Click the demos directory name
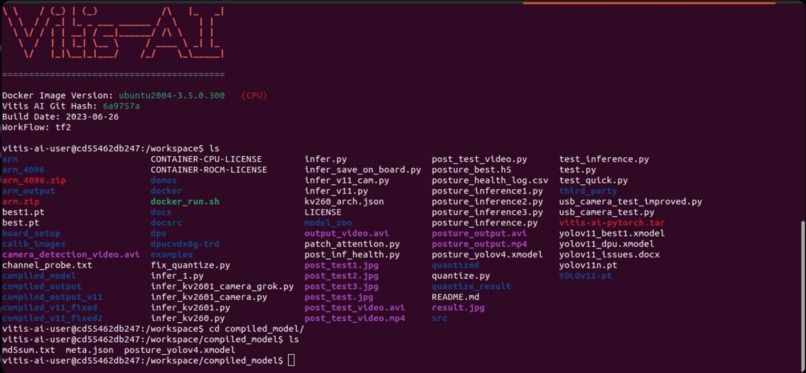806x373 pixels. tap(163, 180)
